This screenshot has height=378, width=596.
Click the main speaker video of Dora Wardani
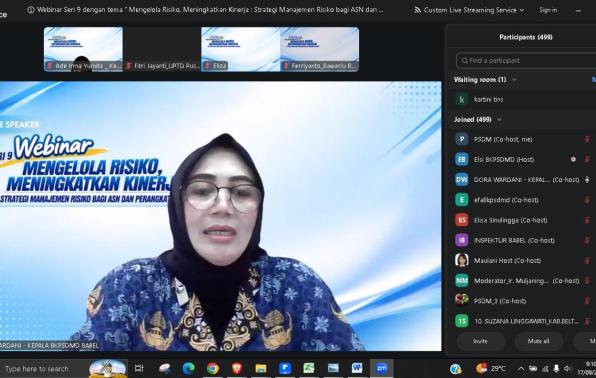(x=220, y=216)
